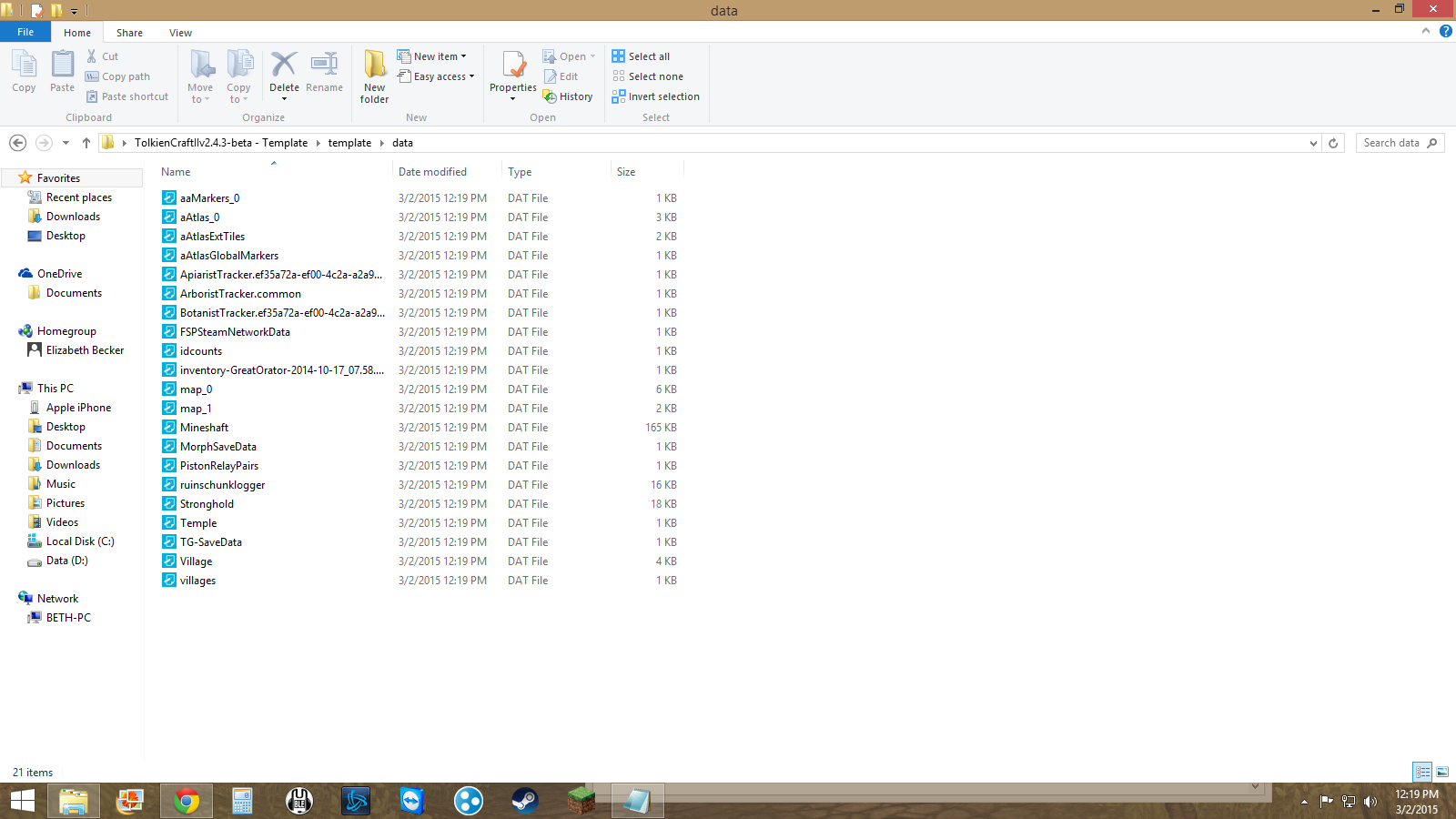Click Select all in ribbon

click(x=641, y=56)
